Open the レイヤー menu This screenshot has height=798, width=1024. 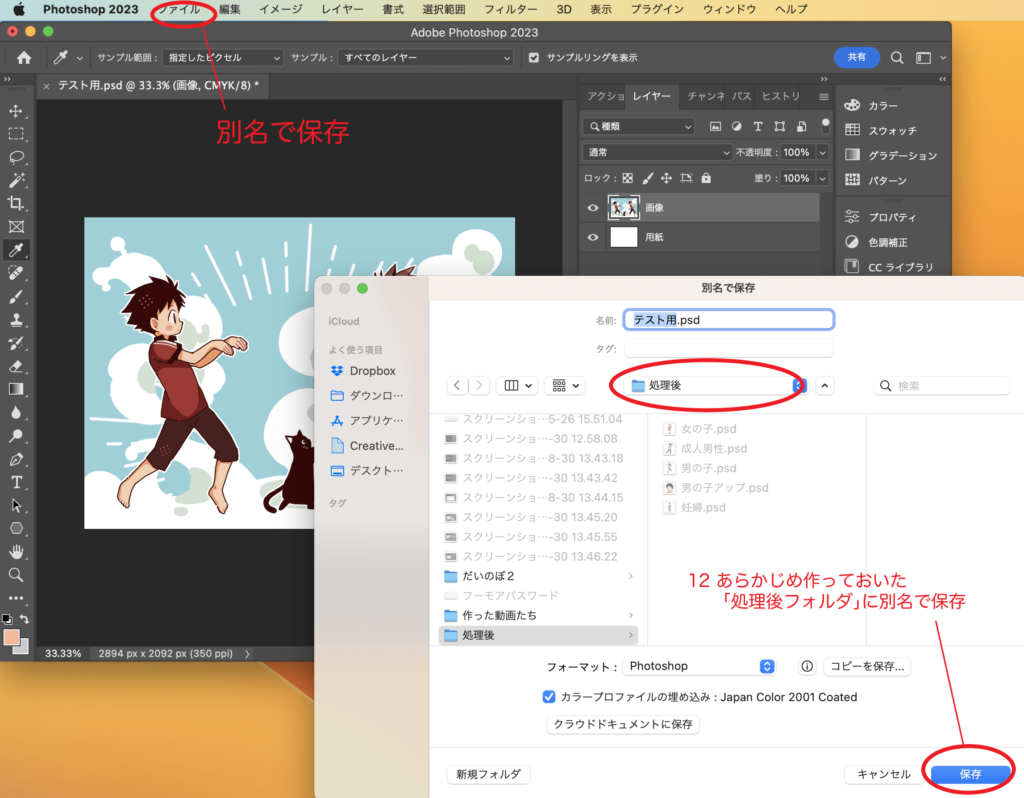343,9
